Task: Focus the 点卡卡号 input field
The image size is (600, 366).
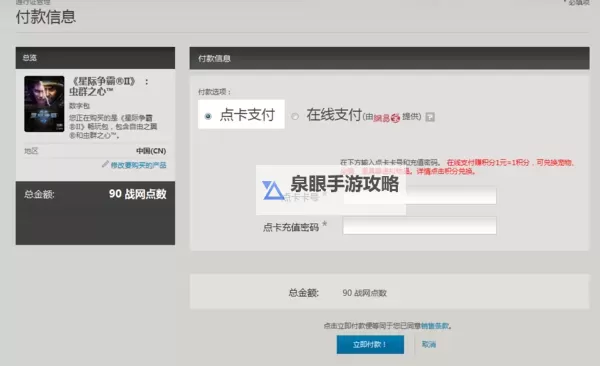Action: [x=420, y=196]
